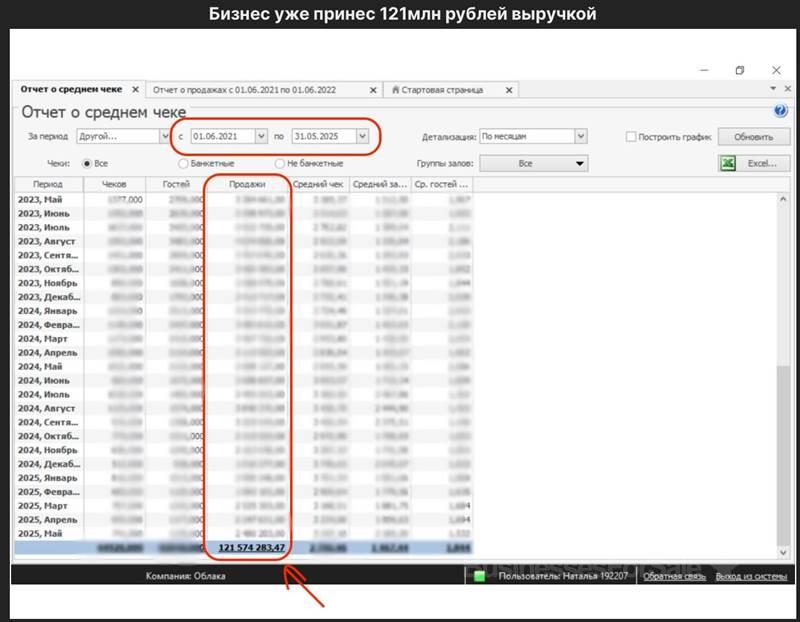Expand the 'Детализация' По месяцам dropdown
This screenshot has height=622, width=800.
580,136
